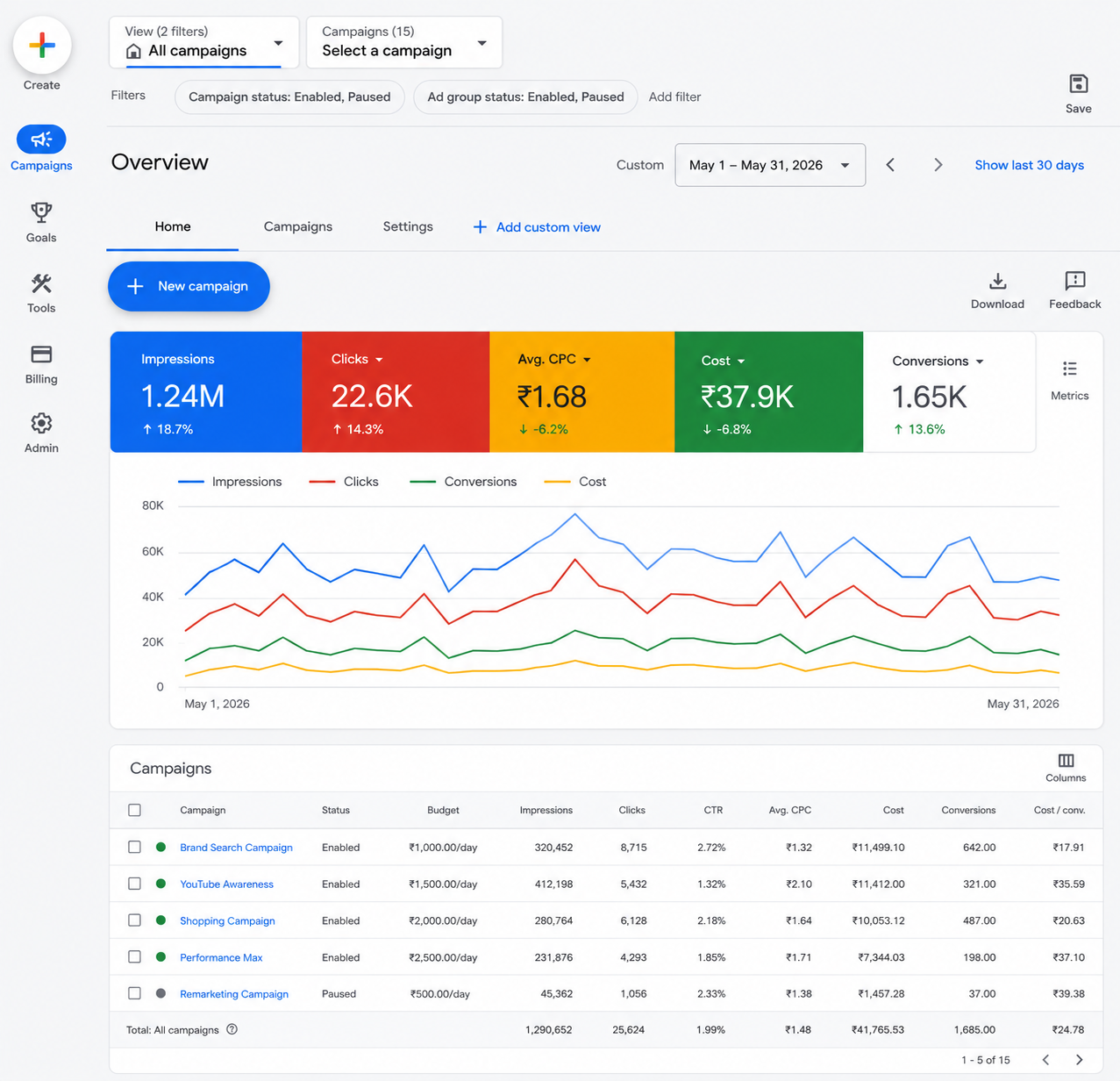
Task: Click Ad group status filter chip
Action: pyautogui.click(x=525, y=97)
